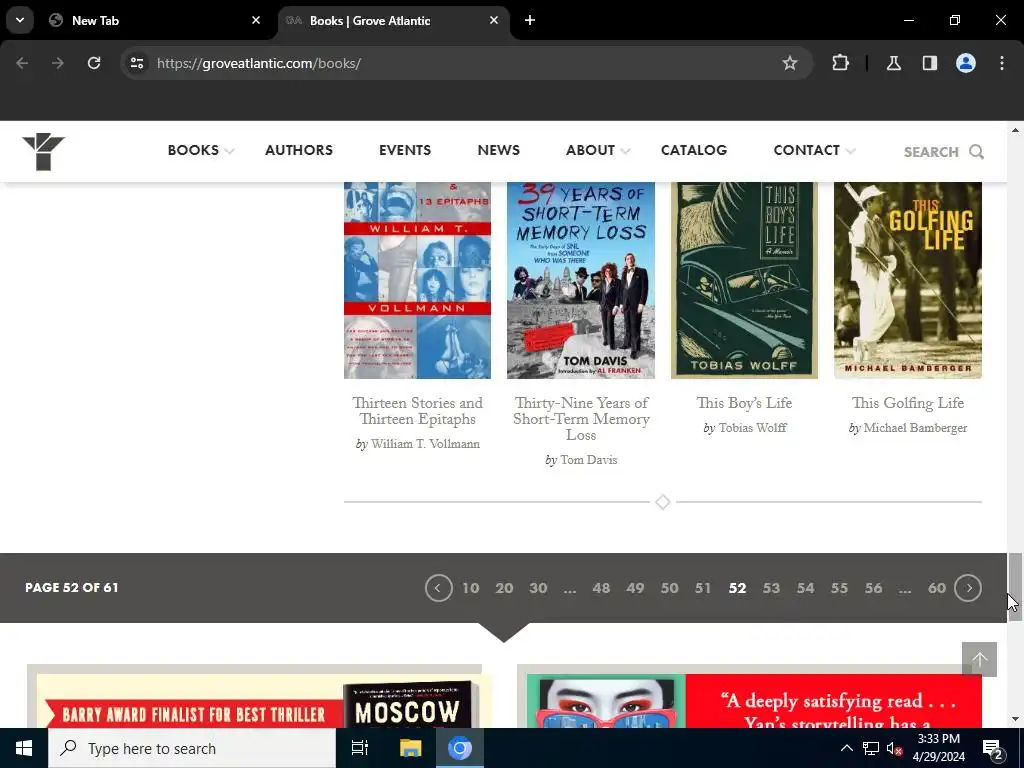
Task: Open author Michael Bamberger link
Action: pyautogui.click(x=915, y=428)
